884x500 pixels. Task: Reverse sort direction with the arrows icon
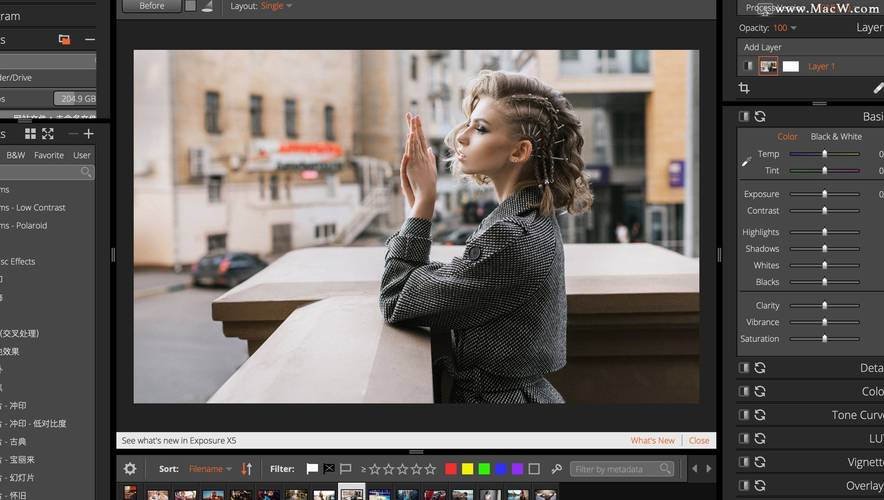coord(247,468)
